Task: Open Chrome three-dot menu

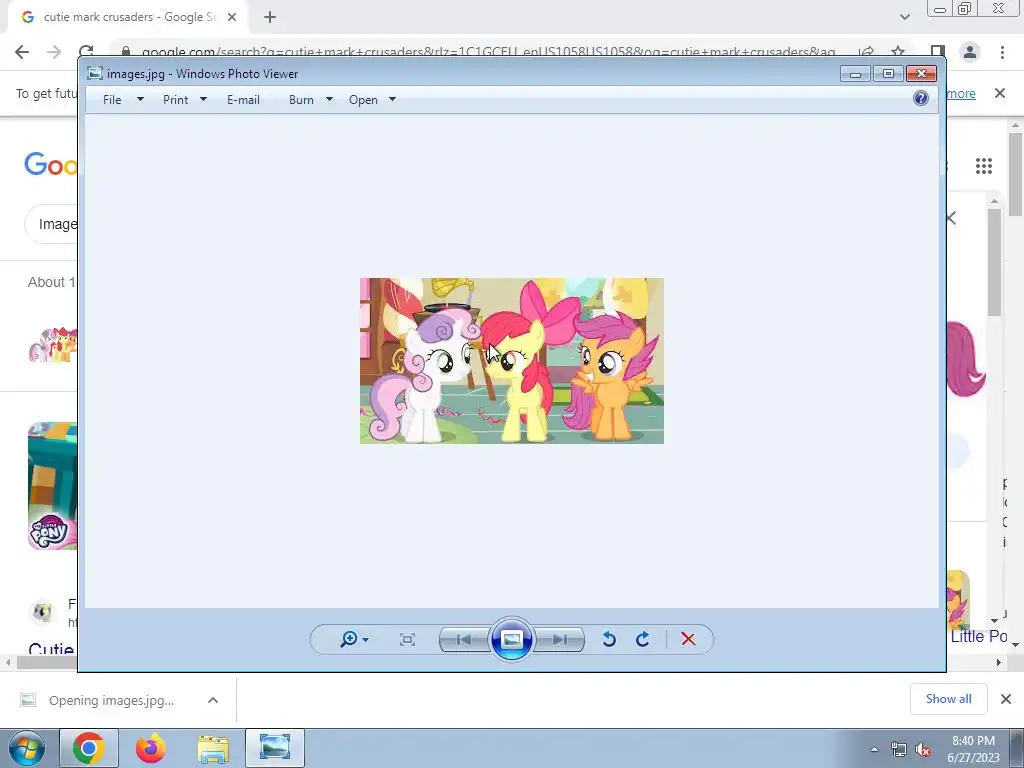Action: [1002, 52]
